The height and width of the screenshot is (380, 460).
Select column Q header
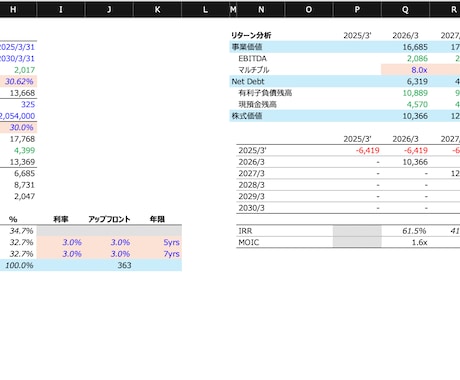[x=405, y=10]
